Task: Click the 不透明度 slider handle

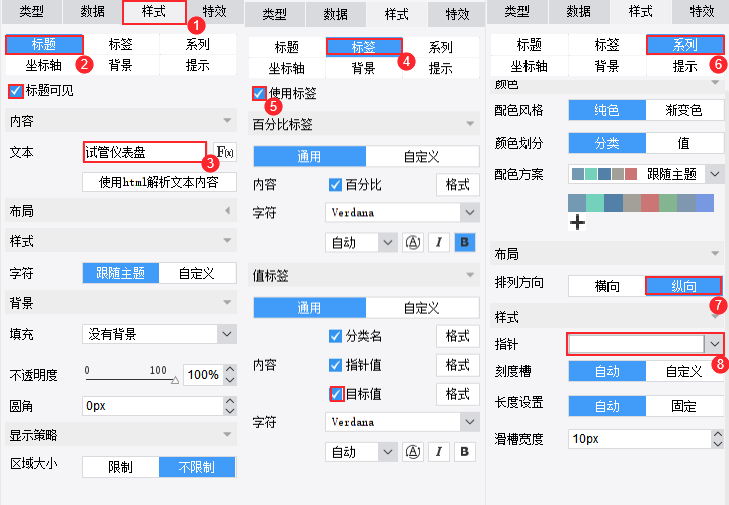Action: [x=175, y=380]
